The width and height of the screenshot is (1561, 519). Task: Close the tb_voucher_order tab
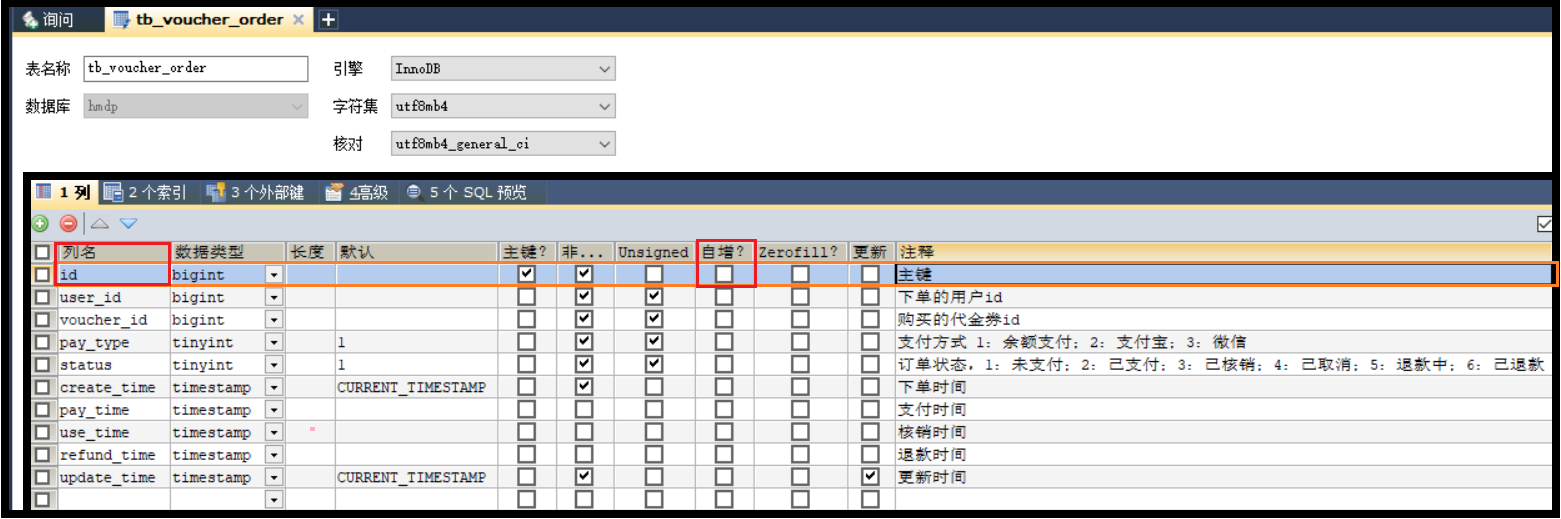[x=298, y=20]
